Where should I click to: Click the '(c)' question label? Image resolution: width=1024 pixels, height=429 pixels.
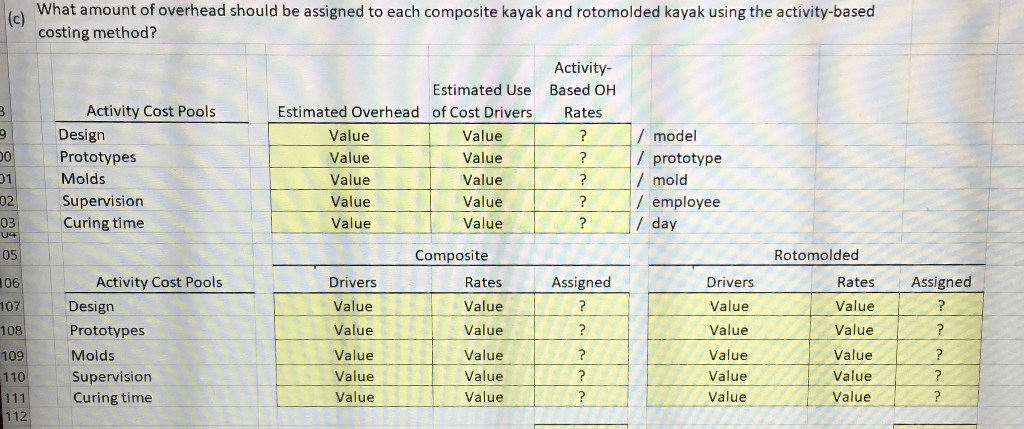pos(16,20)
